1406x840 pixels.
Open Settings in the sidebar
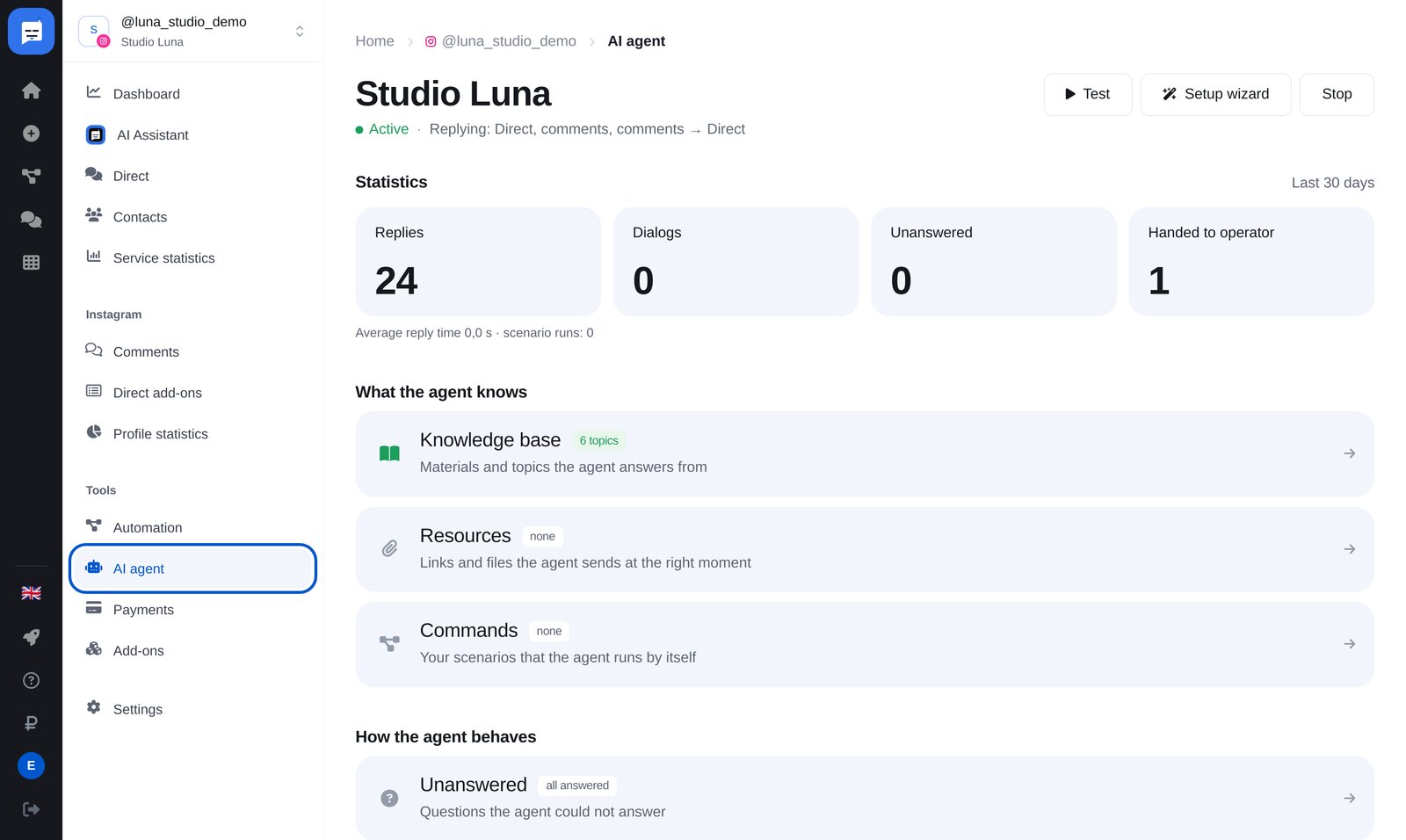coord(193,709)
